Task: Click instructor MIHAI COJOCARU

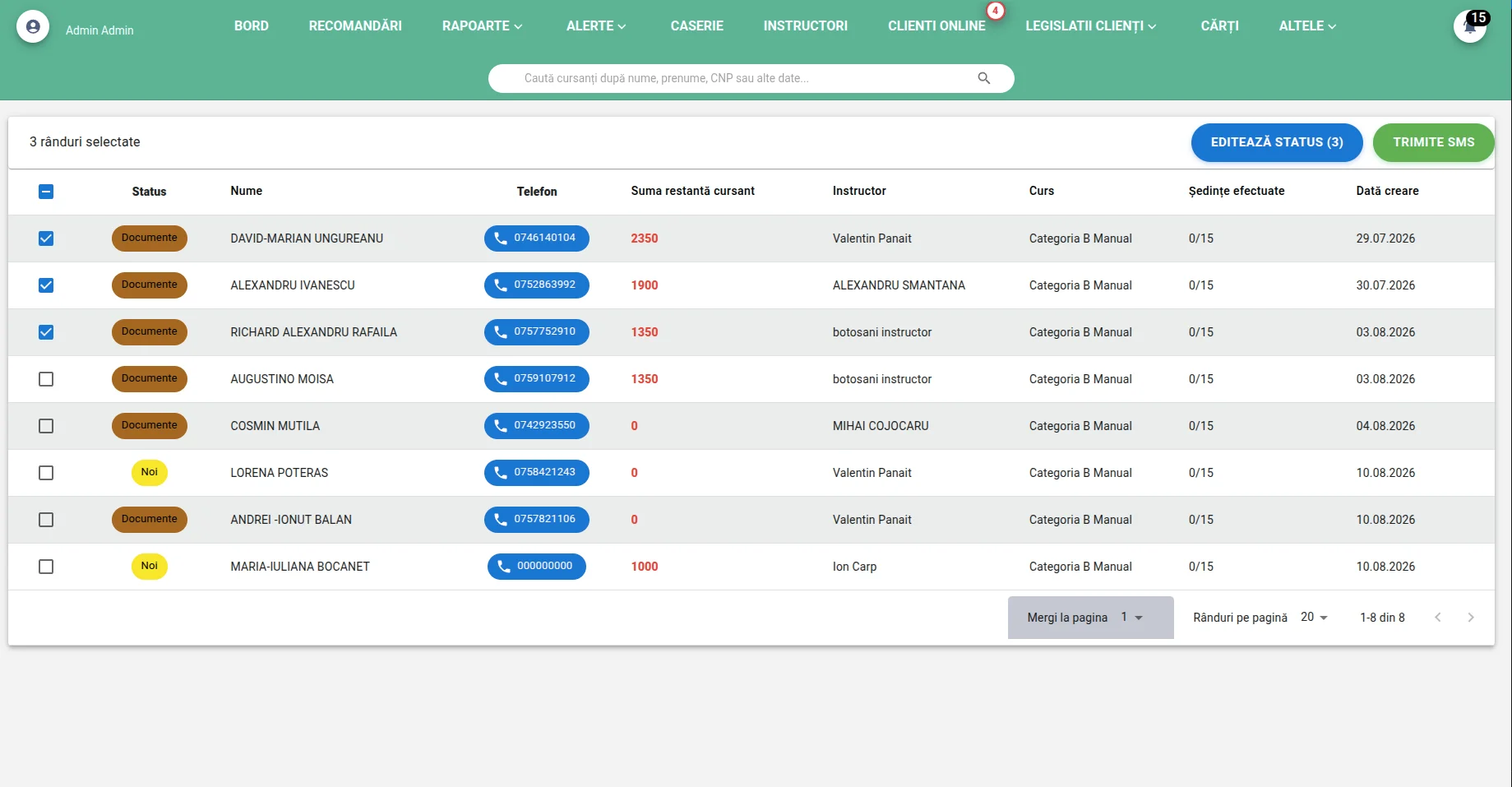Action: (881, 426)
